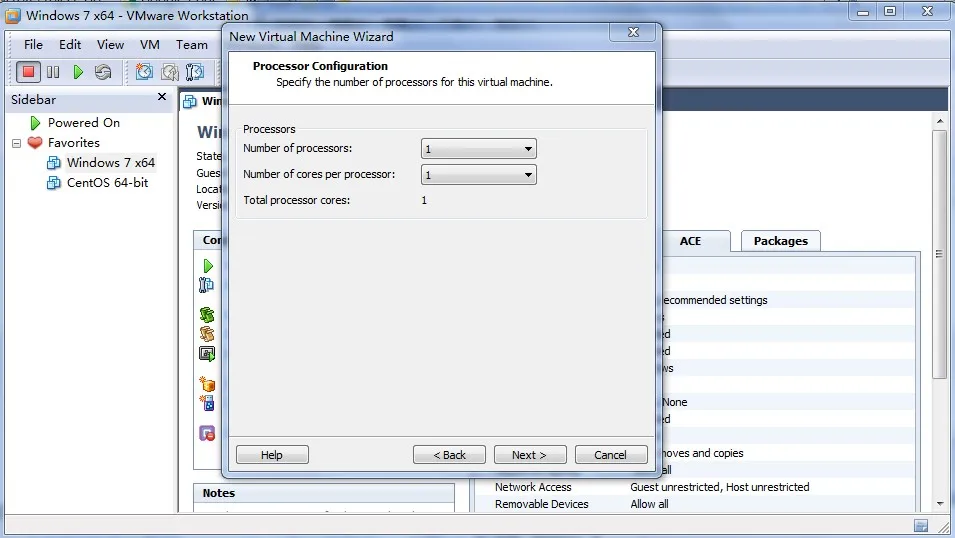
Task: Open the Number of cores per processor dropdown
Action: [x=479, y=175]
